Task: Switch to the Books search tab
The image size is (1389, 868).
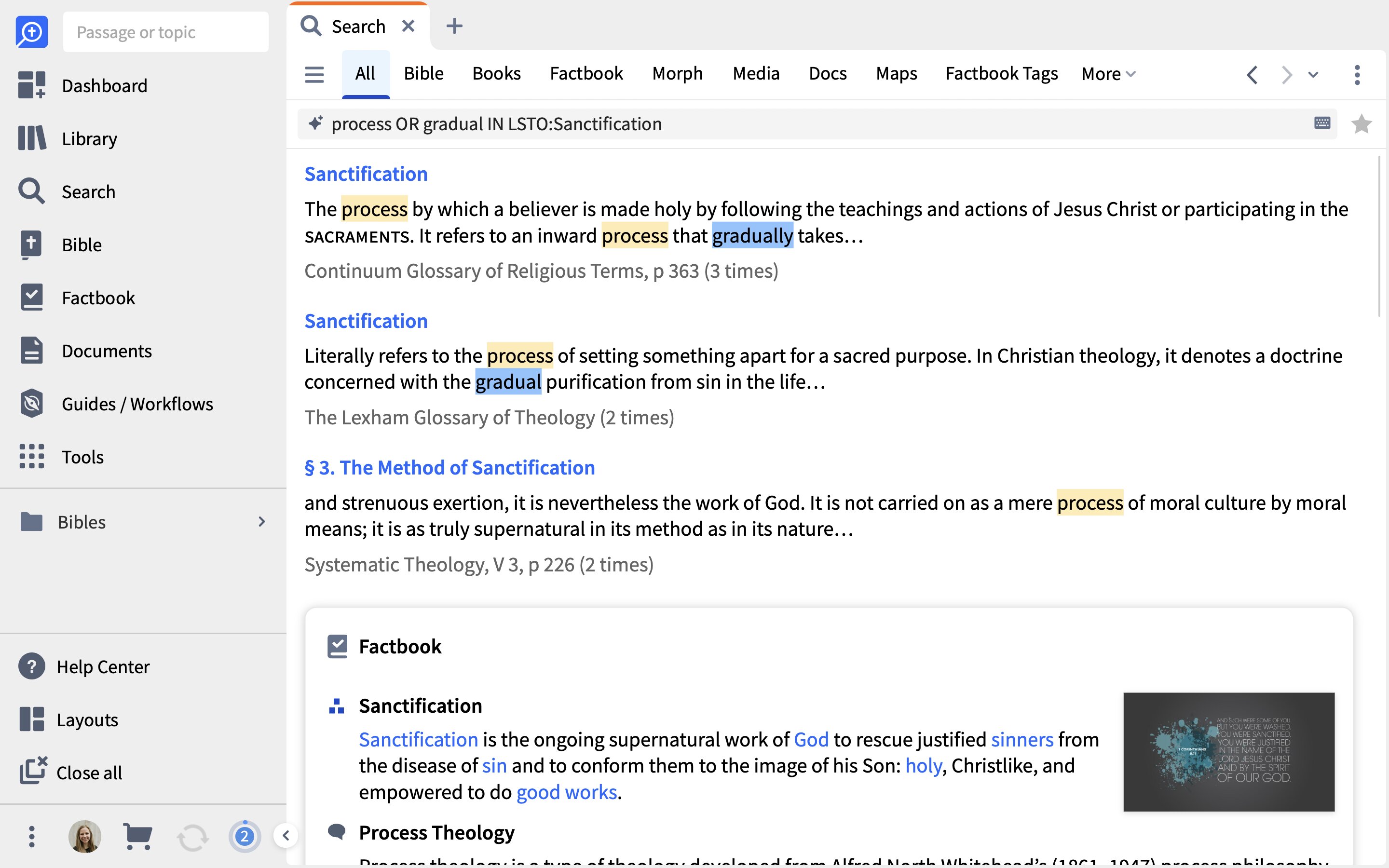Action: tap(496, 73)
